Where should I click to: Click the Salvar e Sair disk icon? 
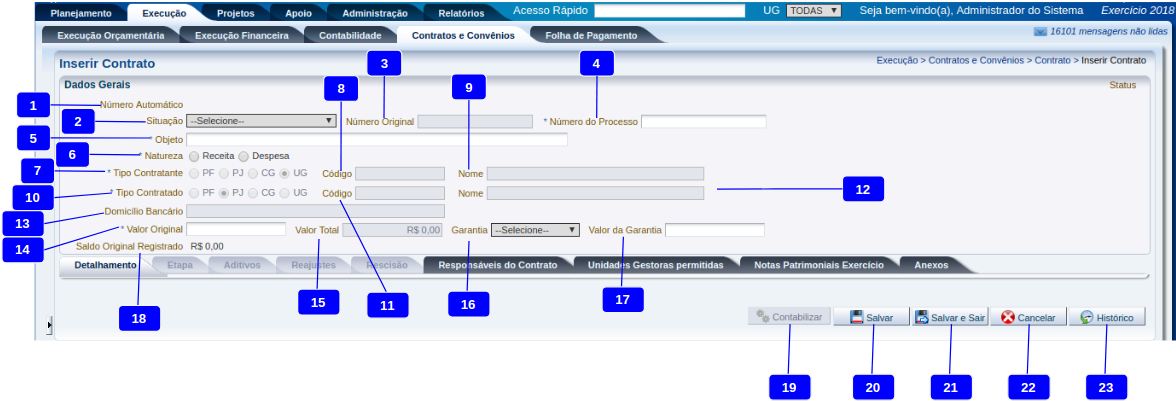pyautogui.click(x=921, y=317)
